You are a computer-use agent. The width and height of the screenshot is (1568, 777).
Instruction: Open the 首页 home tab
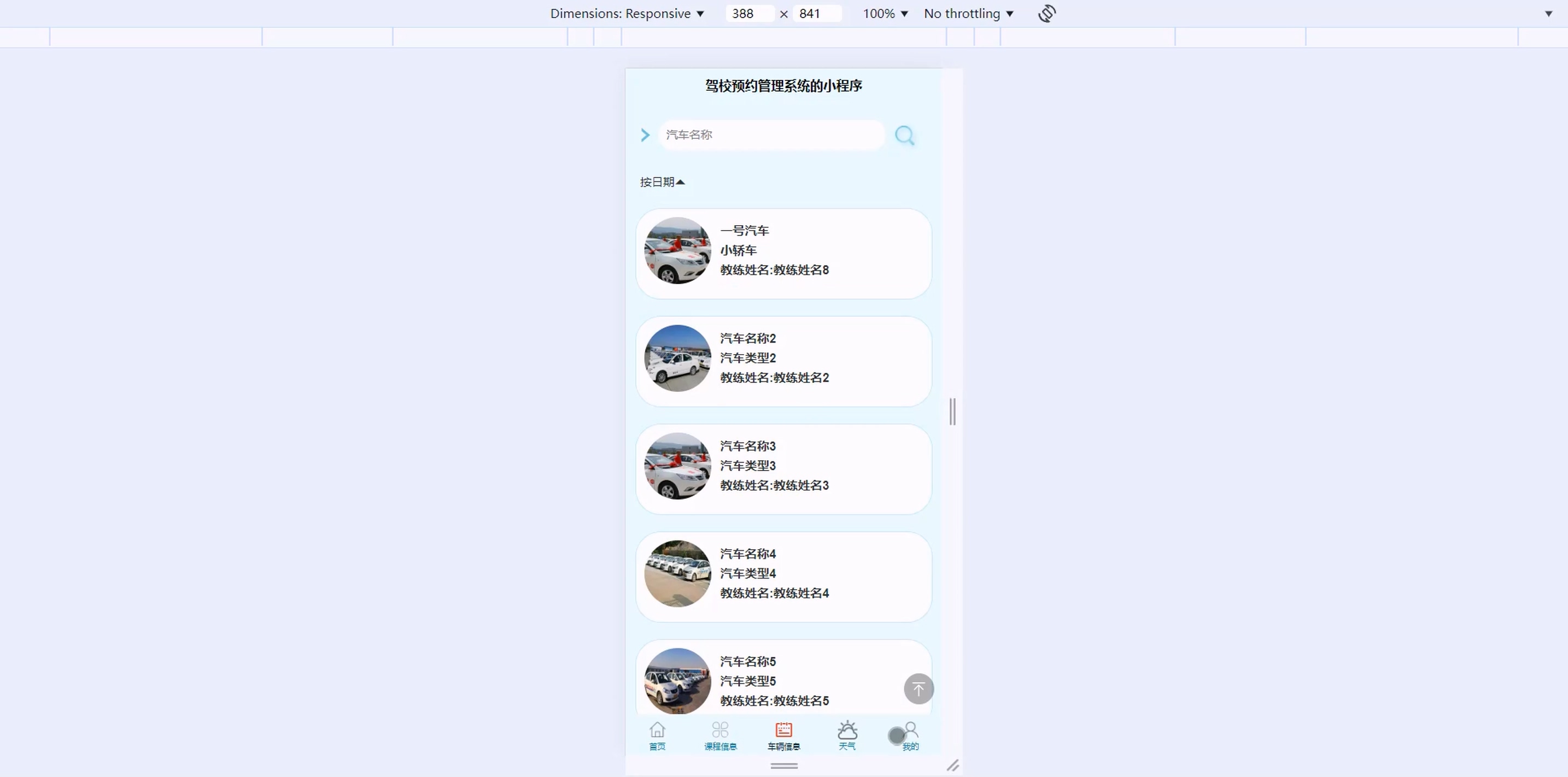tap(657, 735)
